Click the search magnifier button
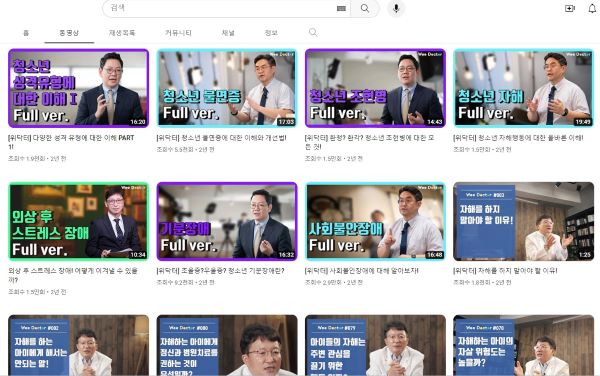The width and height of the screenshot is (600, 376). [365, 8]
